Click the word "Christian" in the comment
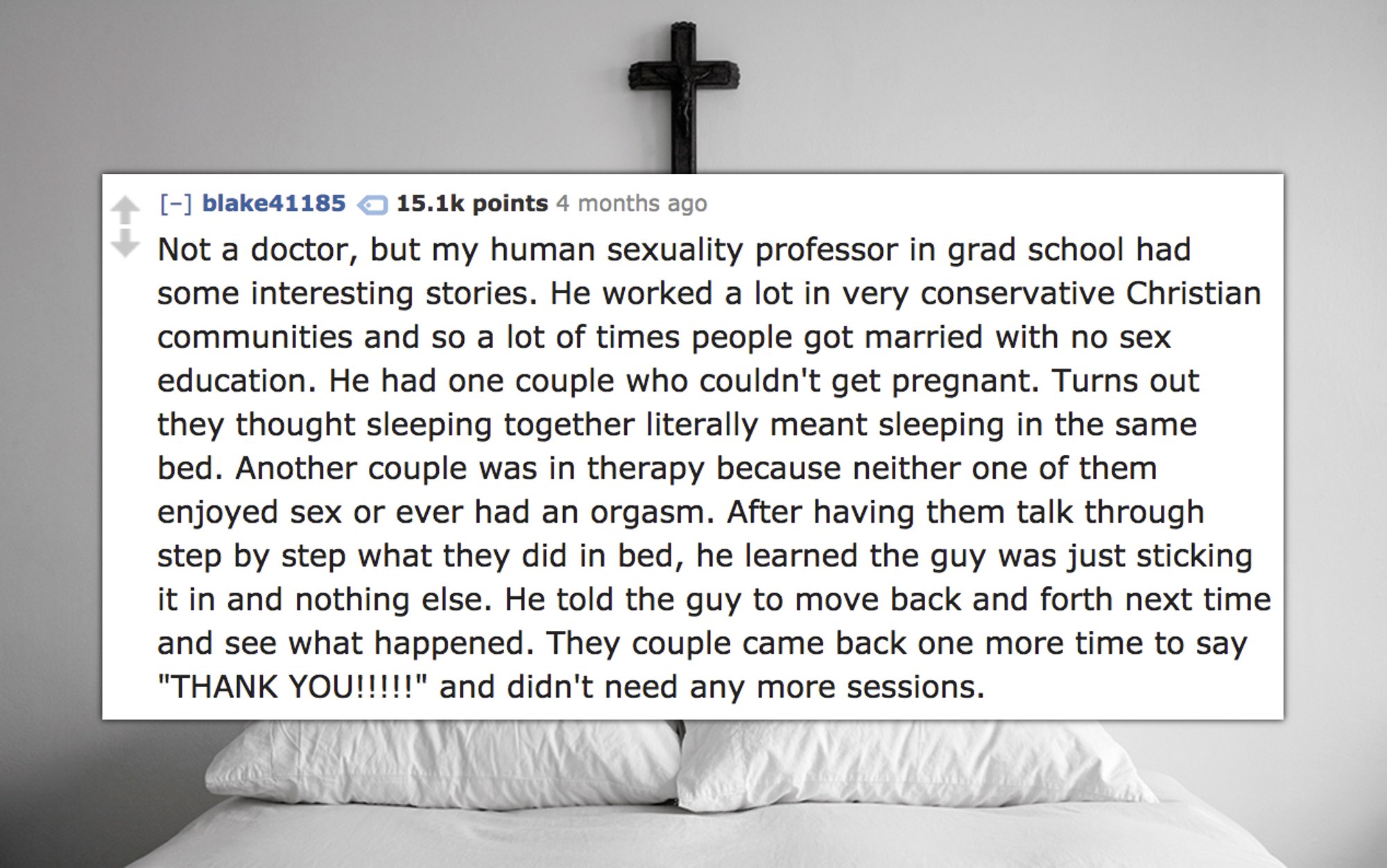Screen dimensions: 1387x868 (x=1193, y=293)
